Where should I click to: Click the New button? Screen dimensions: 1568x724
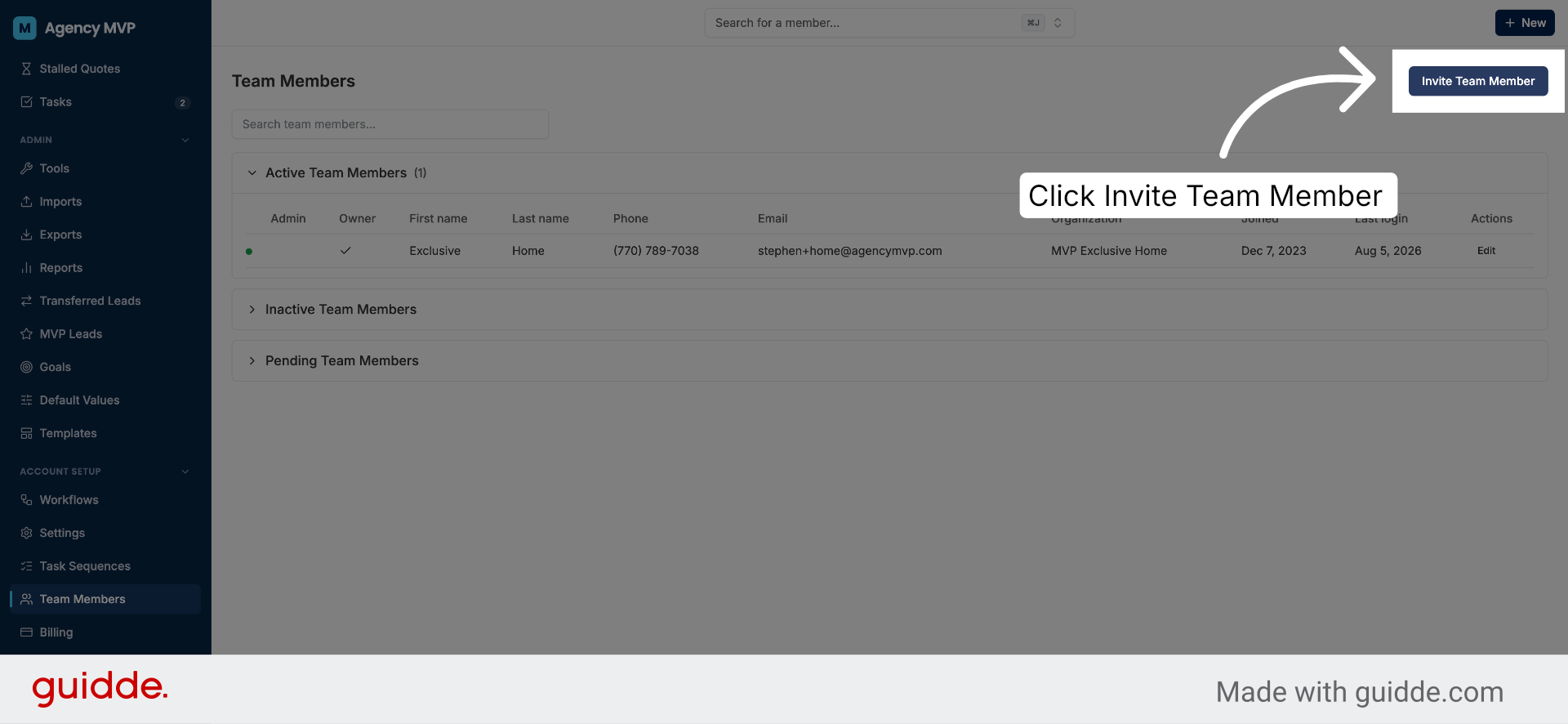1525,23
